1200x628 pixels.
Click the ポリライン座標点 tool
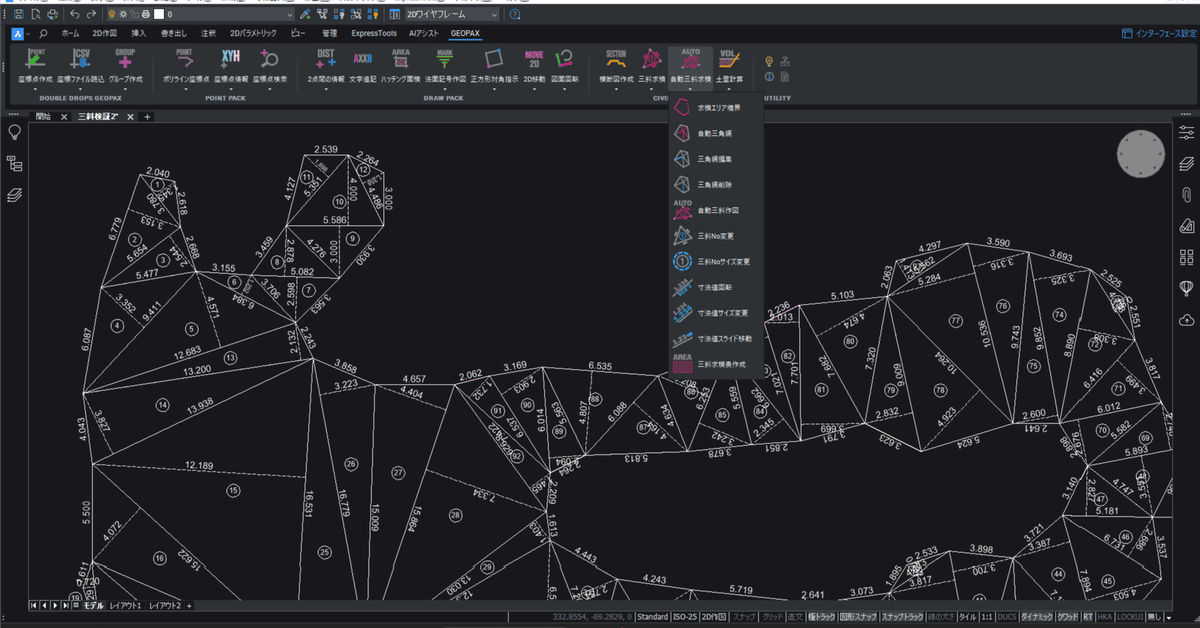184,64
